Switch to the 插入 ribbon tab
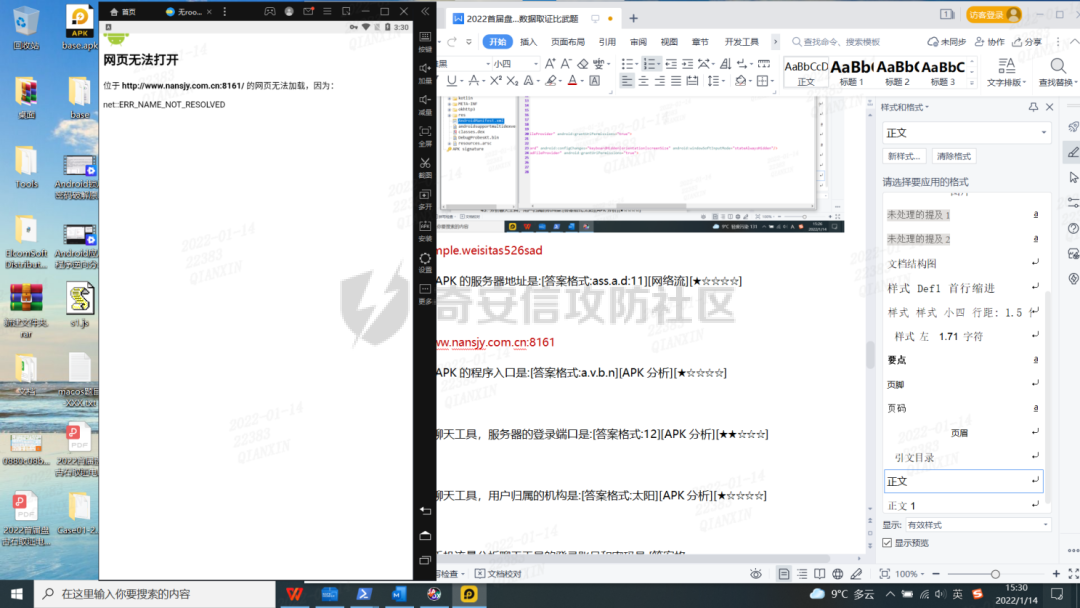 (x=528, y=42)
